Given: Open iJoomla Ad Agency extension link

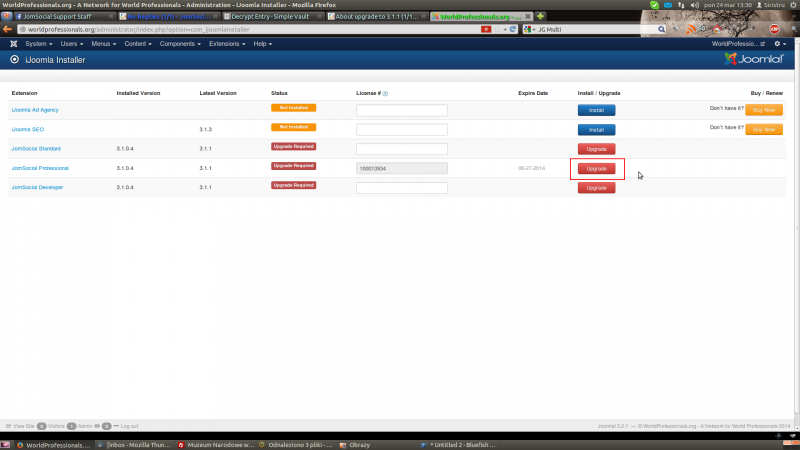Looking at the screenshot, I should [x=35, y=110].
